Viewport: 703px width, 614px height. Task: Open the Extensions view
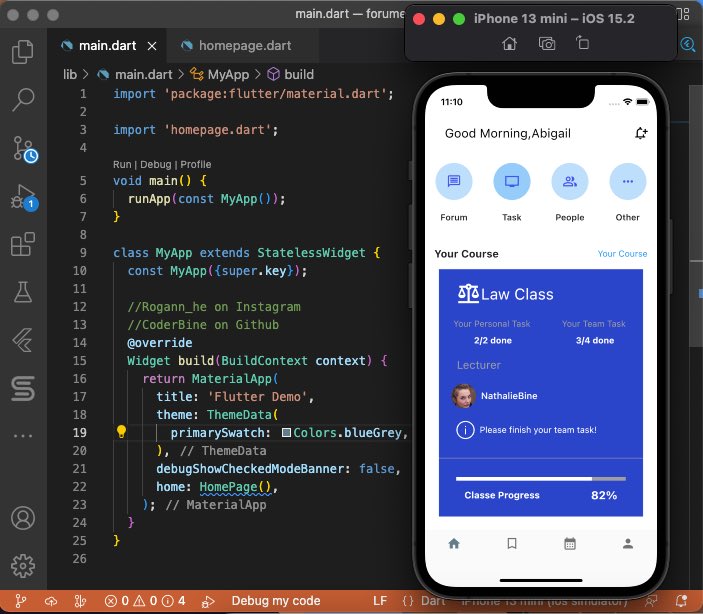(x=22, y=244)
